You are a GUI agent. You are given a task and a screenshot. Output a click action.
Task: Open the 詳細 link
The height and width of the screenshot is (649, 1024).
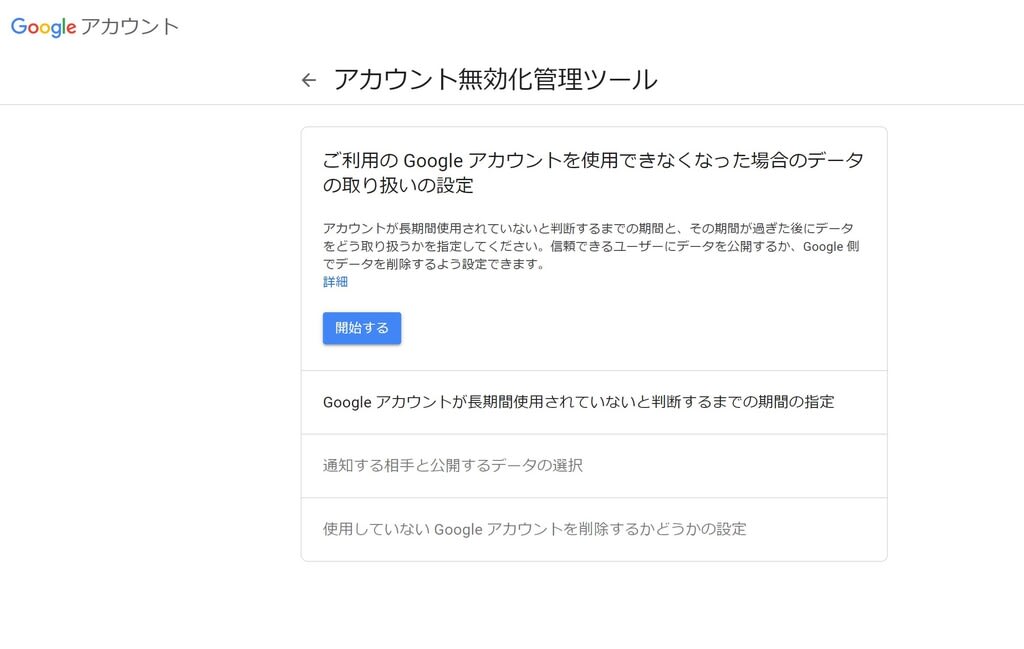click(335, 282)
